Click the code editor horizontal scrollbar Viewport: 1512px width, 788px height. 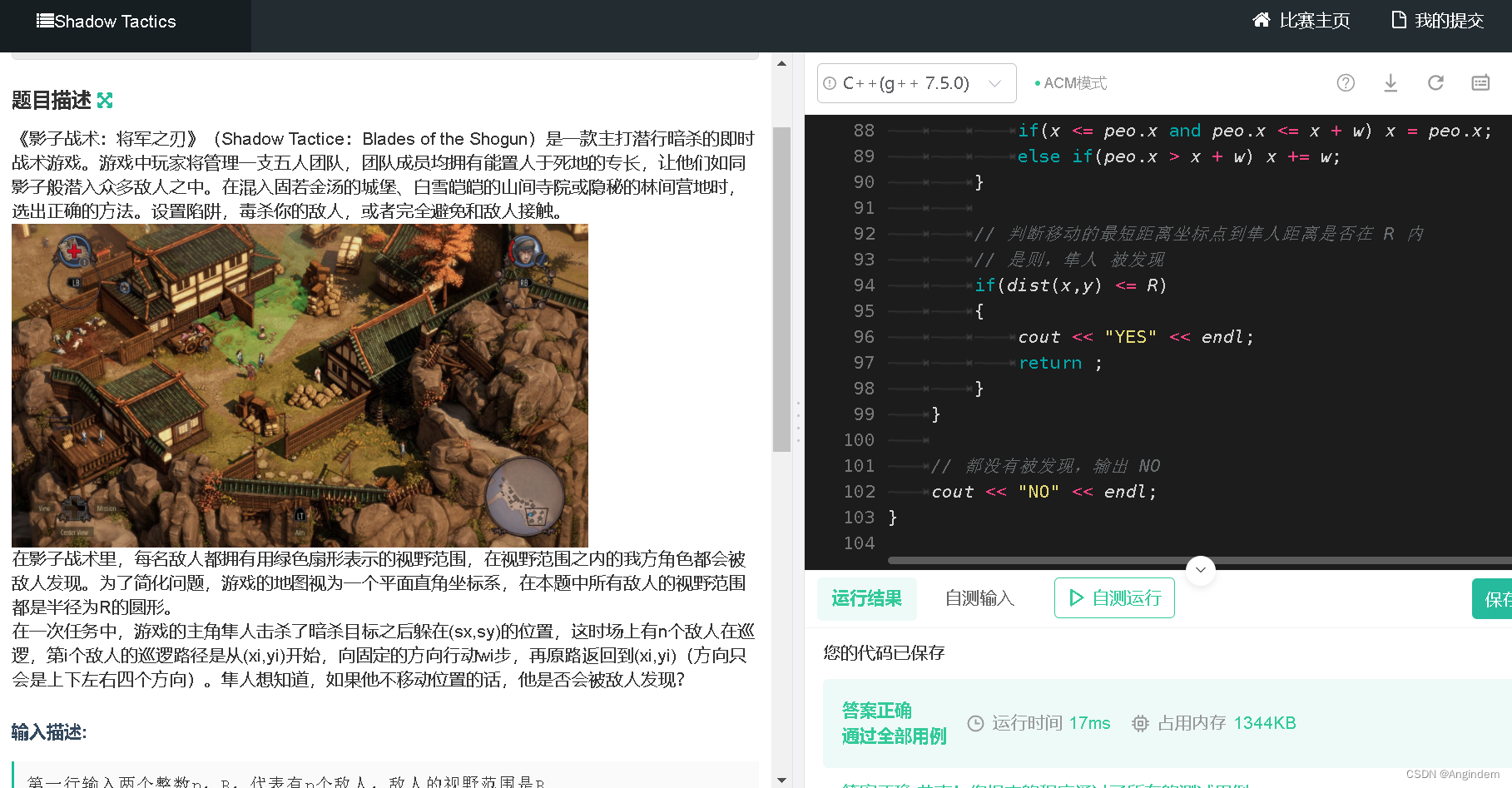coord(1200,561)
